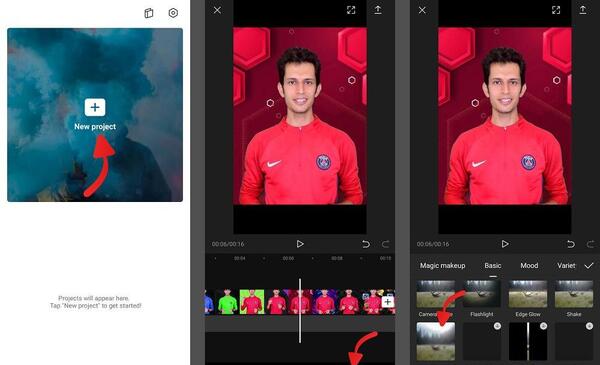Viewport: 600px width, 365px height.
Task: Play the video in the effects screen
Action: (505, 244)
